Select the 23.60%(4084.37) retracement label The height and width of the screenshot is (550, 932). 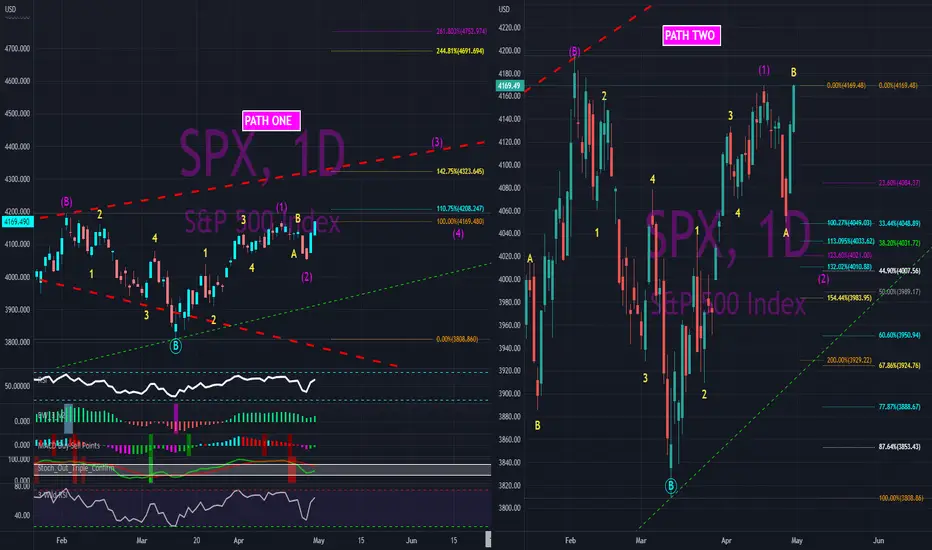(x=899, y=183)
